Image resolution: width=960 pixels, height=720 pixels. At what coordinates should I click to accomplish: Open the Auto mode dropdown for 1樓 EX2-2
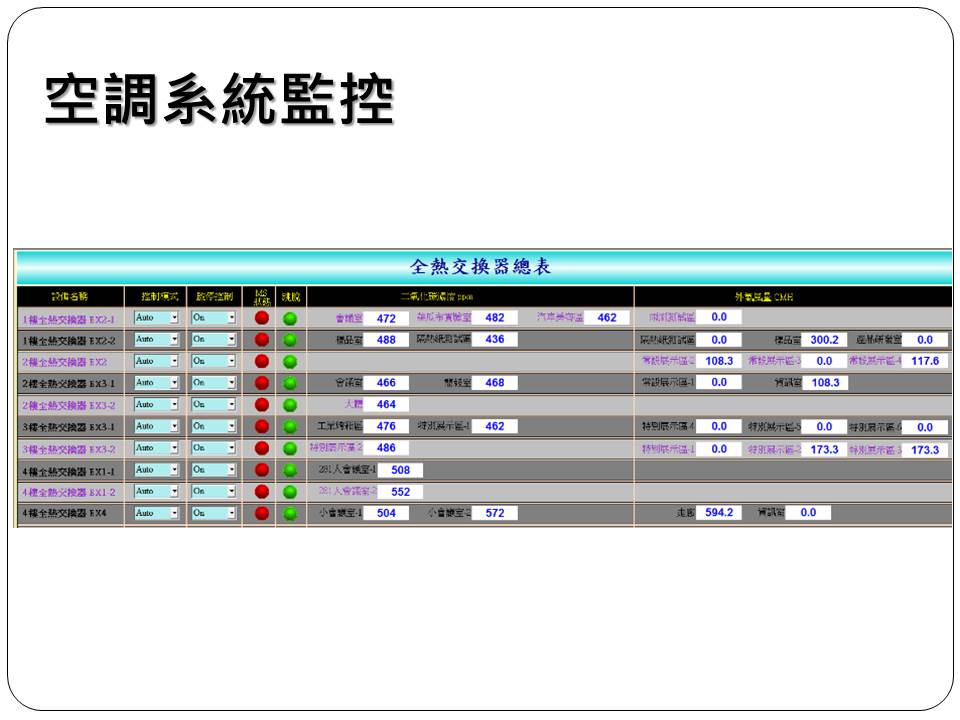click(156, 339)
